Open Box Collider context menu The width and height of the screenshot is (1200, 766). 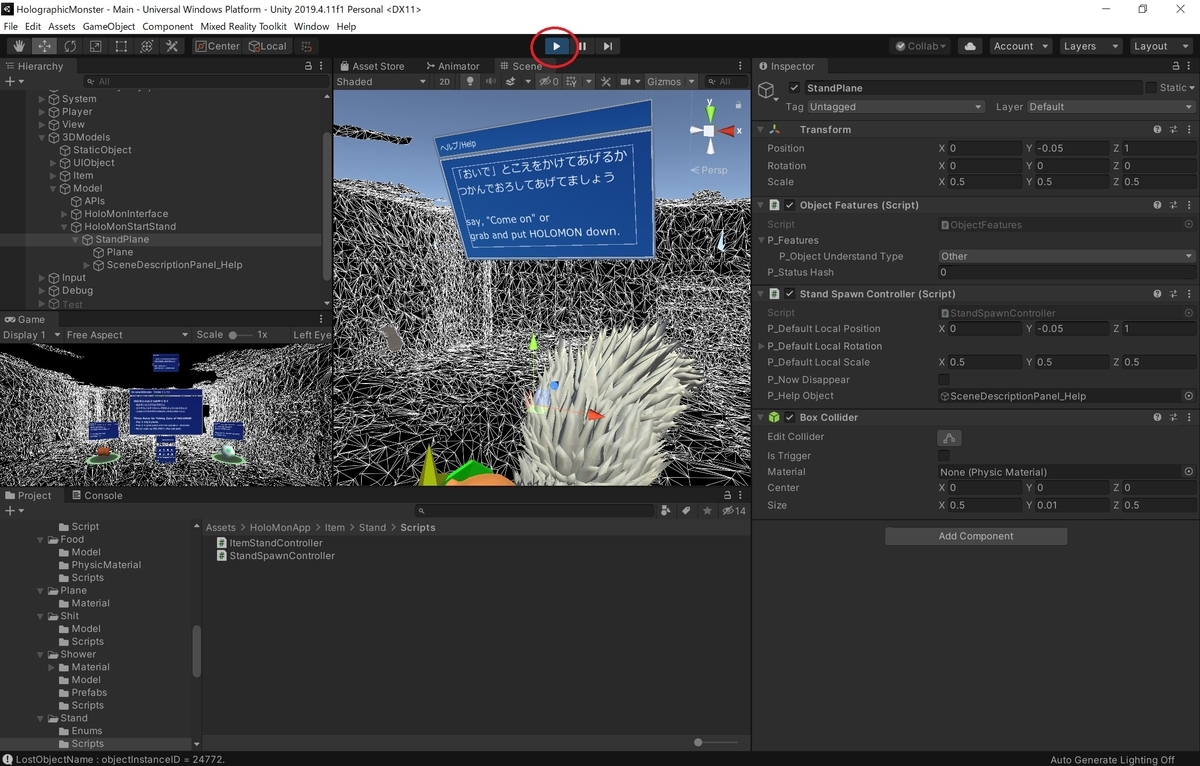pos(1188,418)
